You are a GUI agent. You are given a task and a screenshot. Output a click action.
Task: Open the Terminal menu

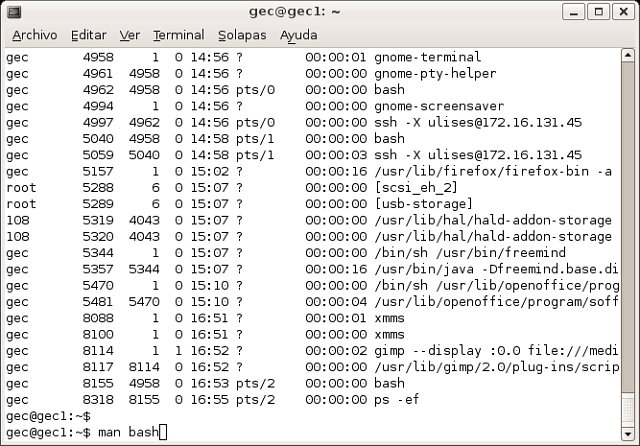[178, 35]
